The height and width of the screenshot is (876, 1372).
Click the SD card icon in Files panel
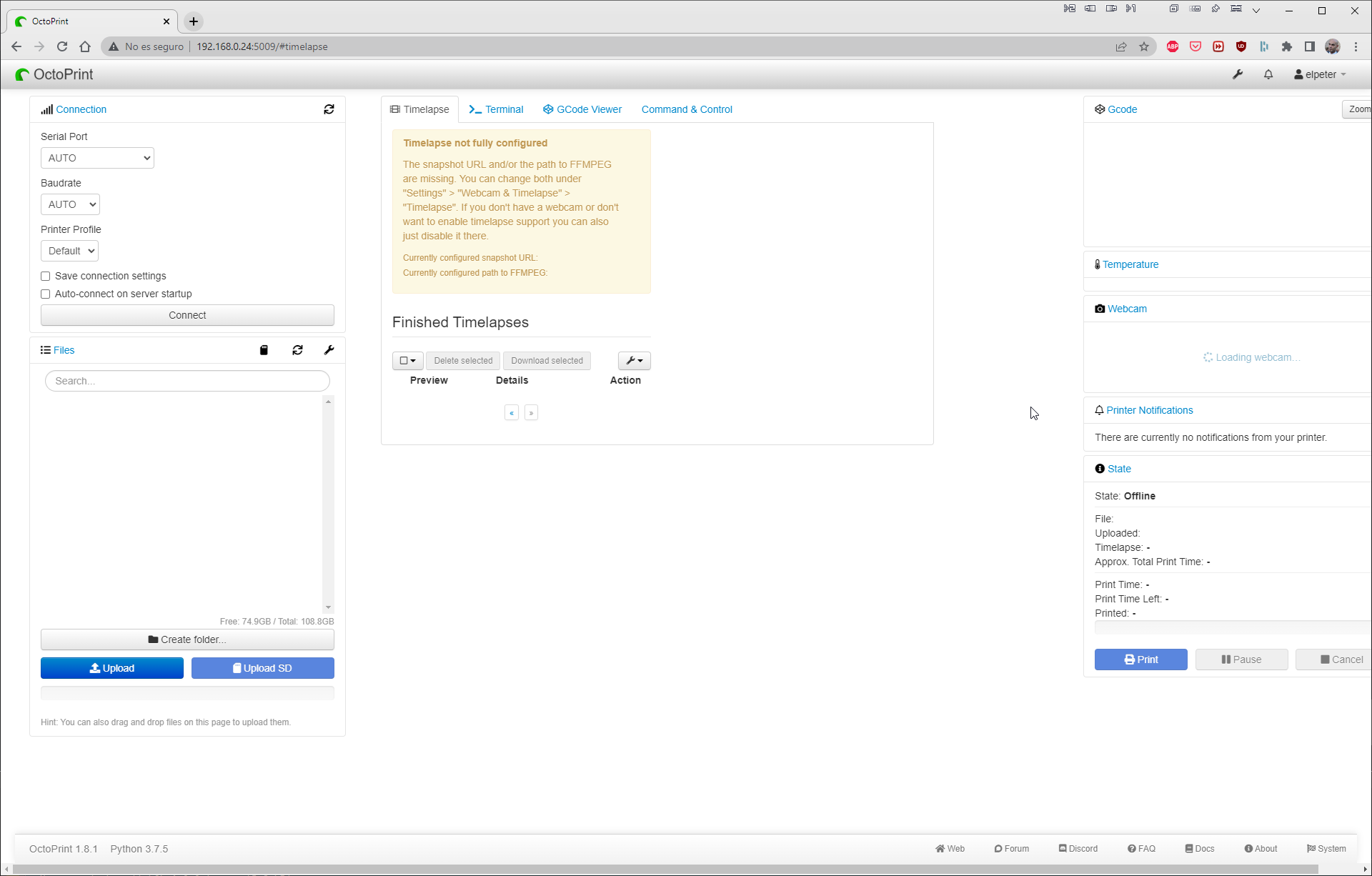(x=264, y=350)
